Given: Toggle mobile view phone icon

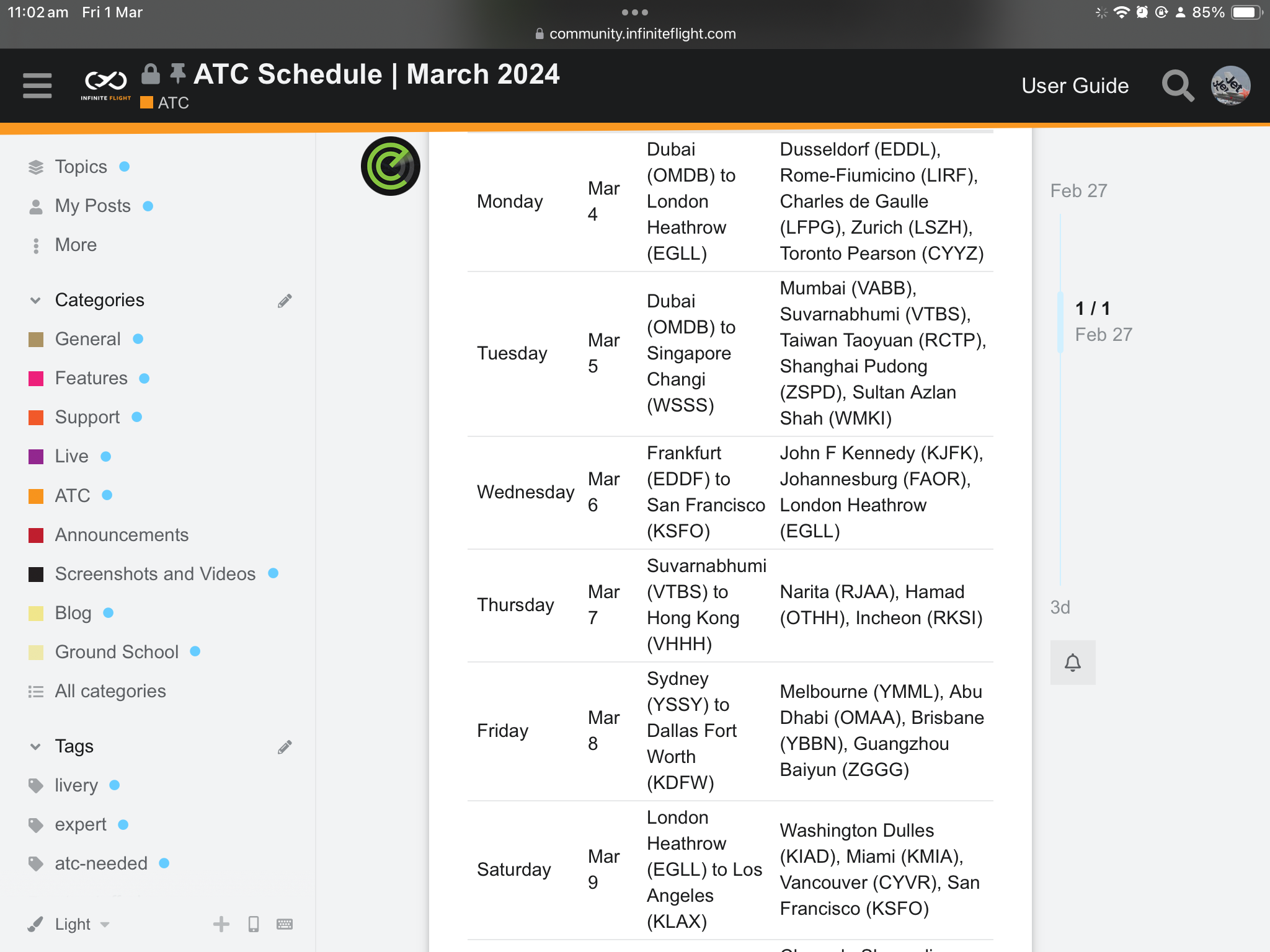Looking at the screenshot, I should click(x=254, y=924).
